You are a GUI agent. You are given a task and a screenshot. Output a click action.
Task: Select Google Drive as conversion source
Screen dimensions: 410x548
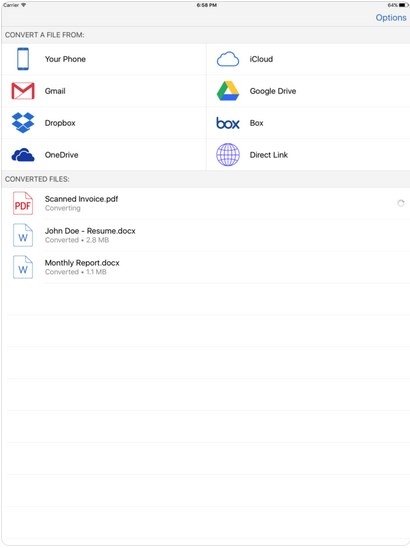(308, 91)
